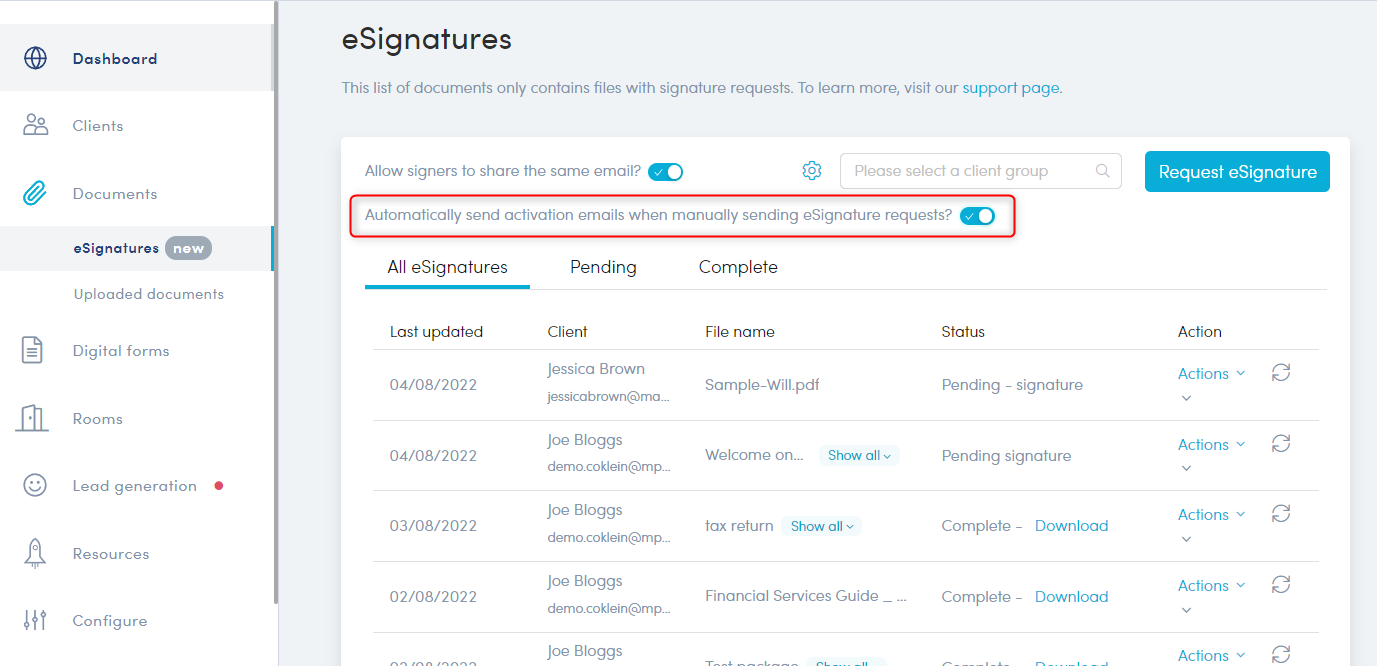Expand Show all for Welcome on... file
This screenshot has width=1377, height=666.
click(859, 455)
